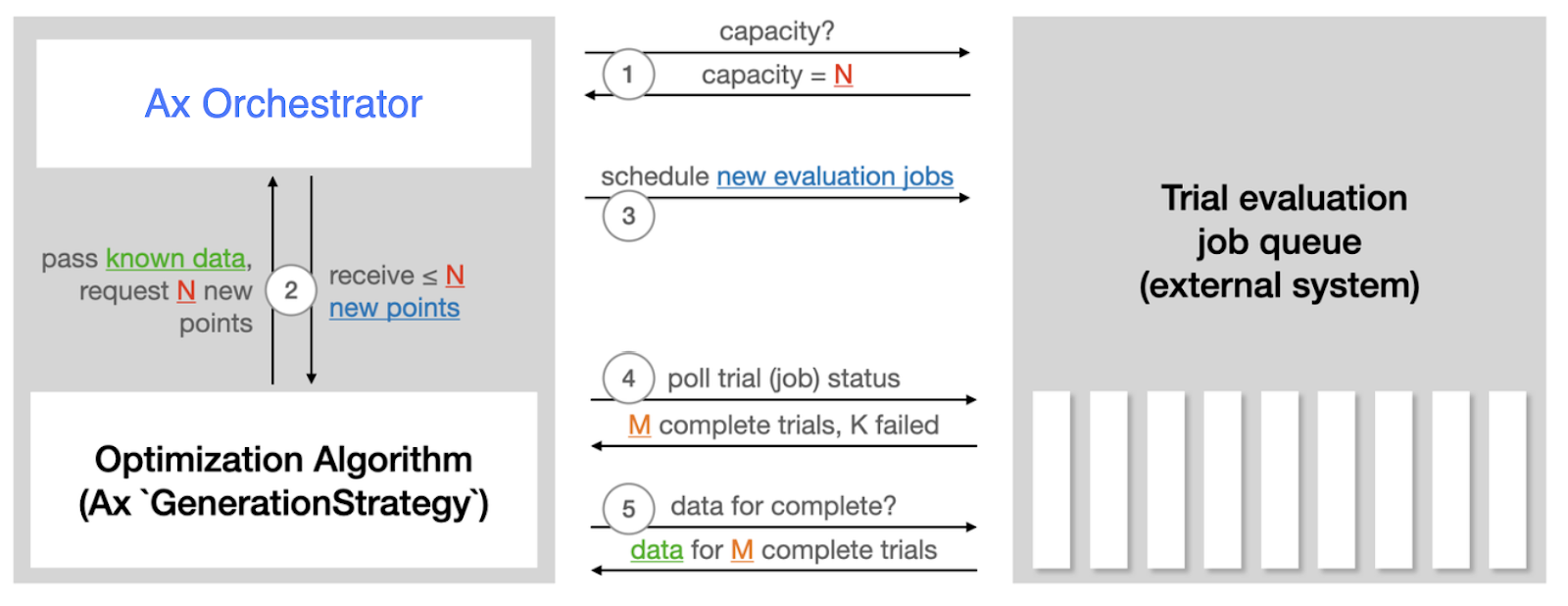The height and width of the screenshot is (606, 1568).
Task: Click the red N in 'capacity = N'
Action: coord(843,75)
